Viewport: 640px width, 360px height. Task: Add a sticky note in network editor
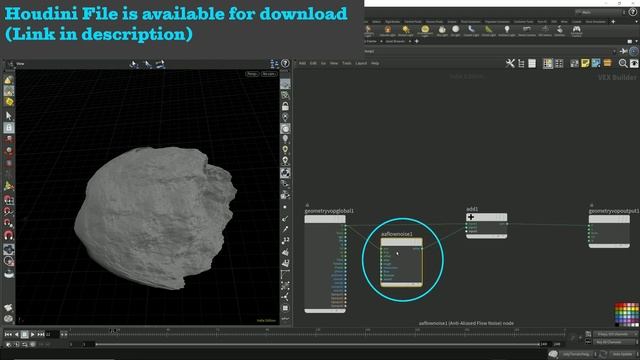[585, 63]
